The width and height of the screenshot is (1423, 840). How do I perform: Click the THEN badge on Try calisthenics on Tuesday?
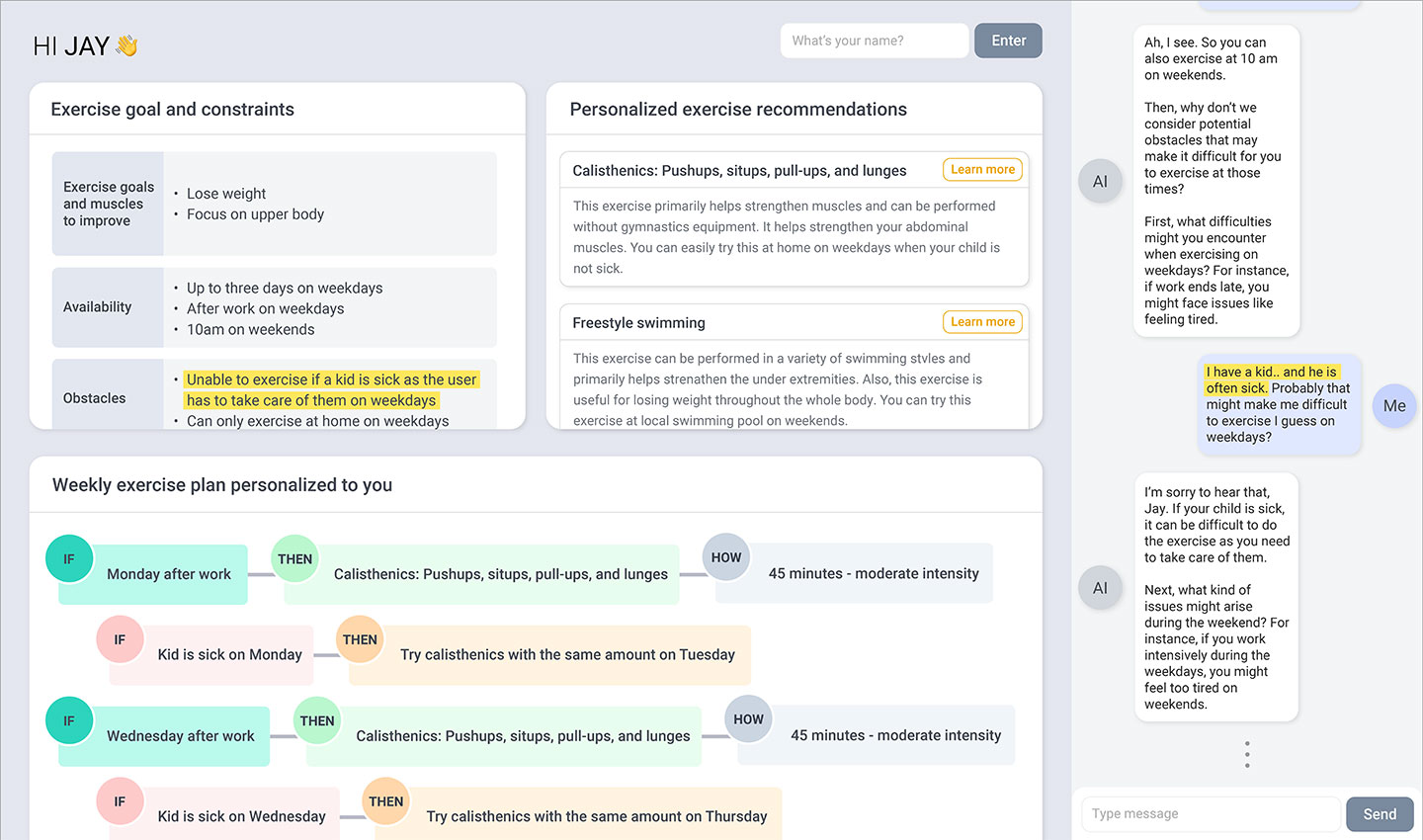click(360, 639)
